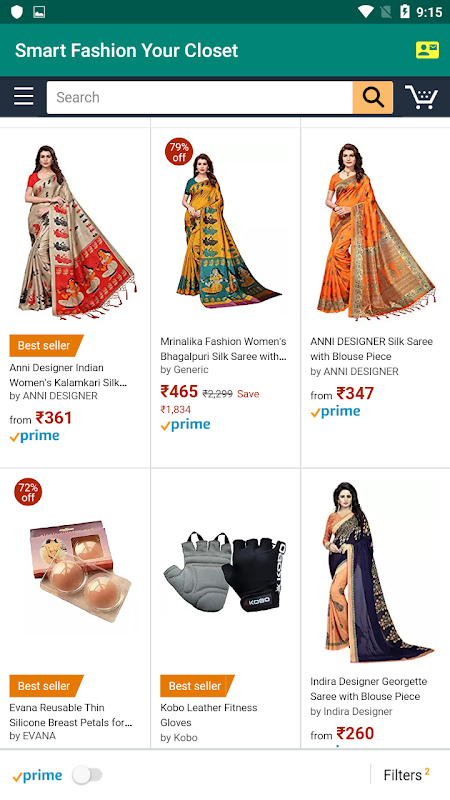Open the yellow contact card icon
This screenshot has width=450, height=800.
coord(427,50)
